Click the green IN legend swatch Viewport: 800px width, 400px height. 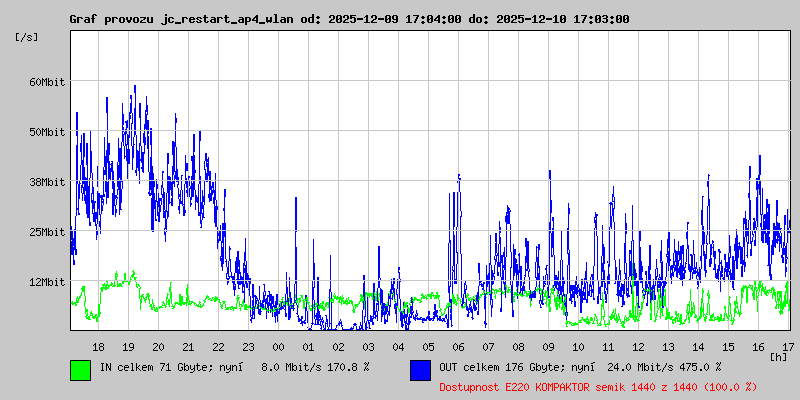pos(81,370)
